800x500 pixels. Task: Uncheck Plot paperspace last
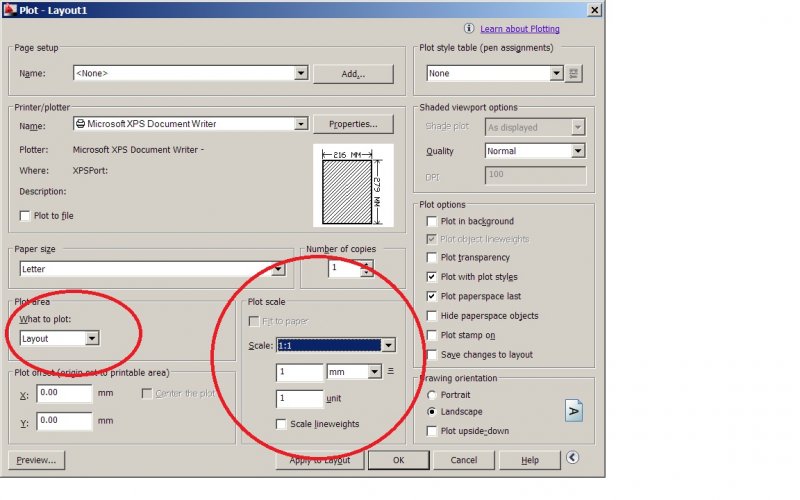[432, 296]
